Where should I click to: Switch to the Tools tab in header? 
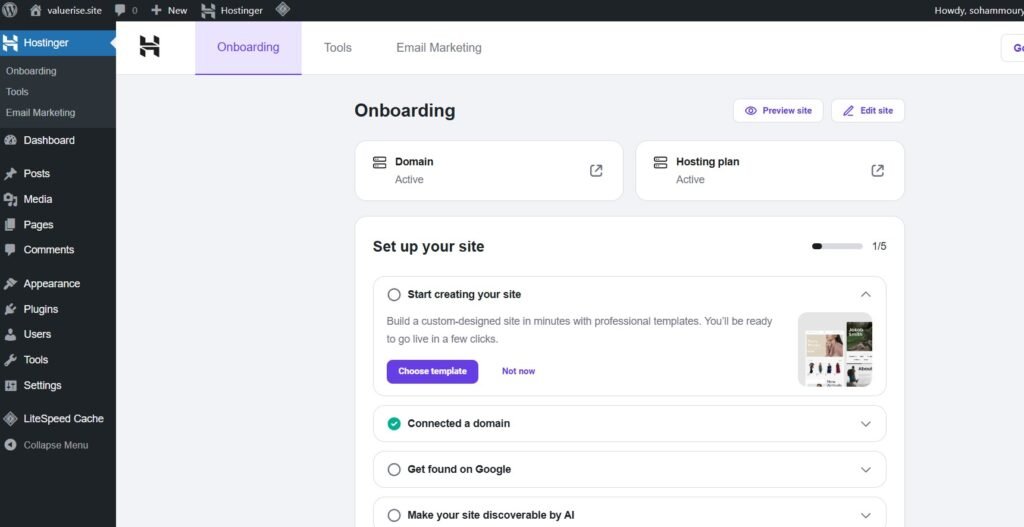tap(337, 48)
